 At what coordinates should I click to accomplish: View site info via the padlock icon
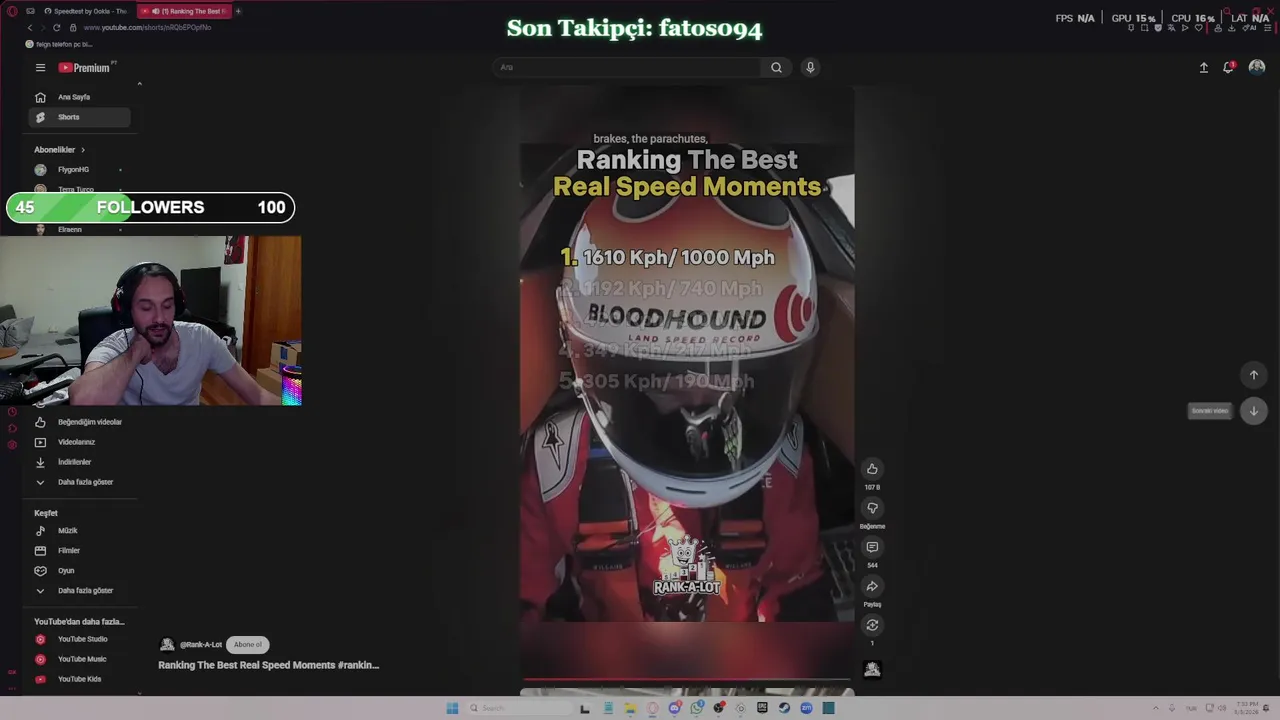73,27
